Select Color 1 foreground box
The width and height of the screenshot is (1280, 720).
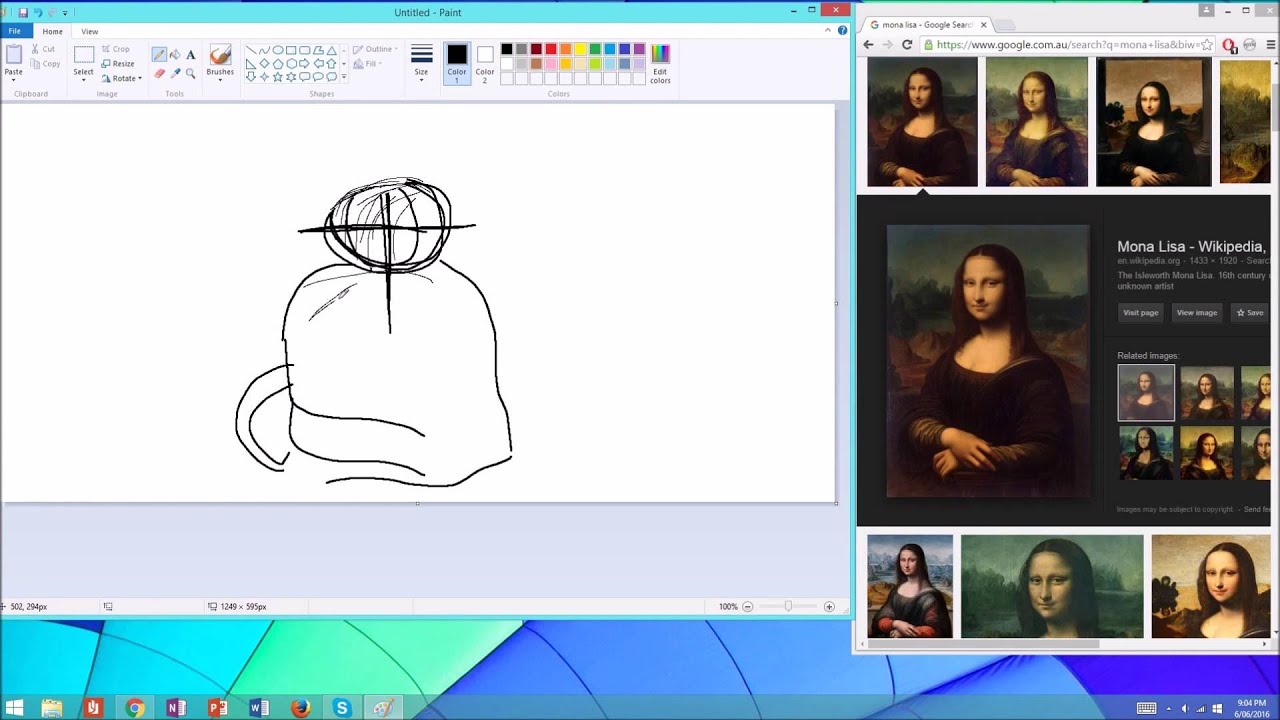pos(457,63)
